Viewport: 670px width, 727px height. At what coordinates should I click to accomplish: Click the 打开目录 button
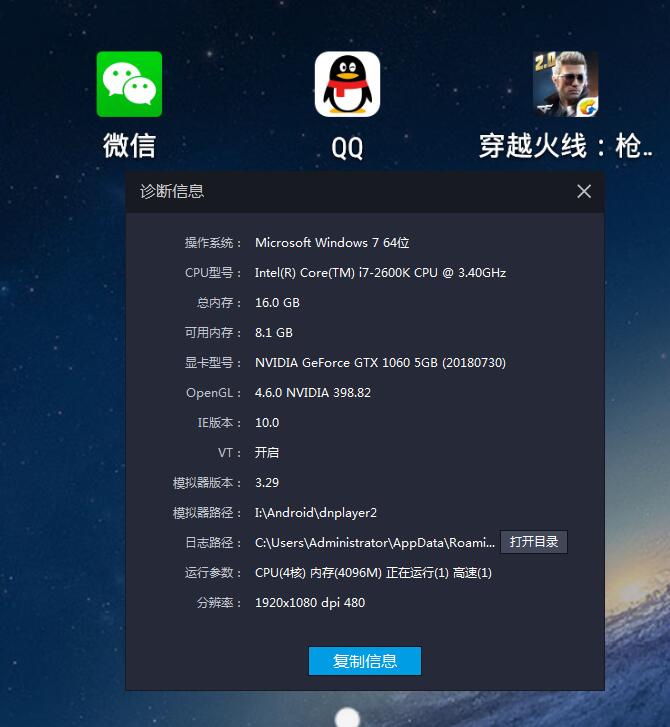pyautogui.click(x=534, y=542)
